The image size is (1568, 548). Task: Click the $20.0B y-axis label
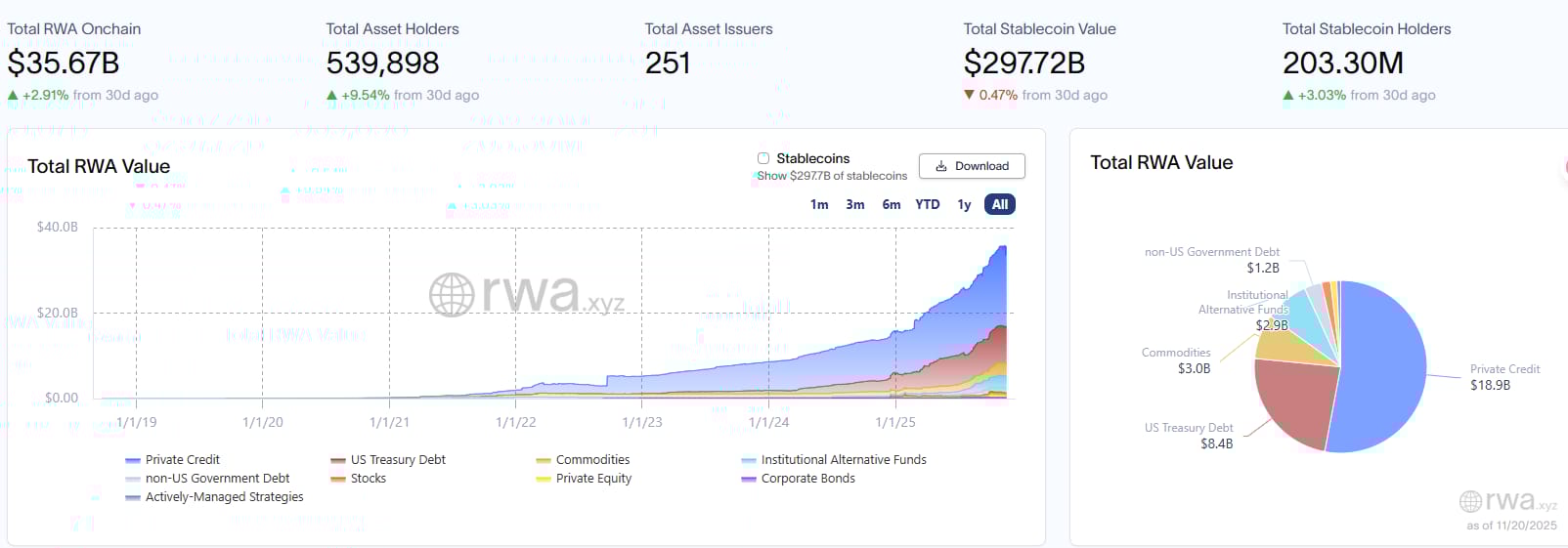coord(57,313)
